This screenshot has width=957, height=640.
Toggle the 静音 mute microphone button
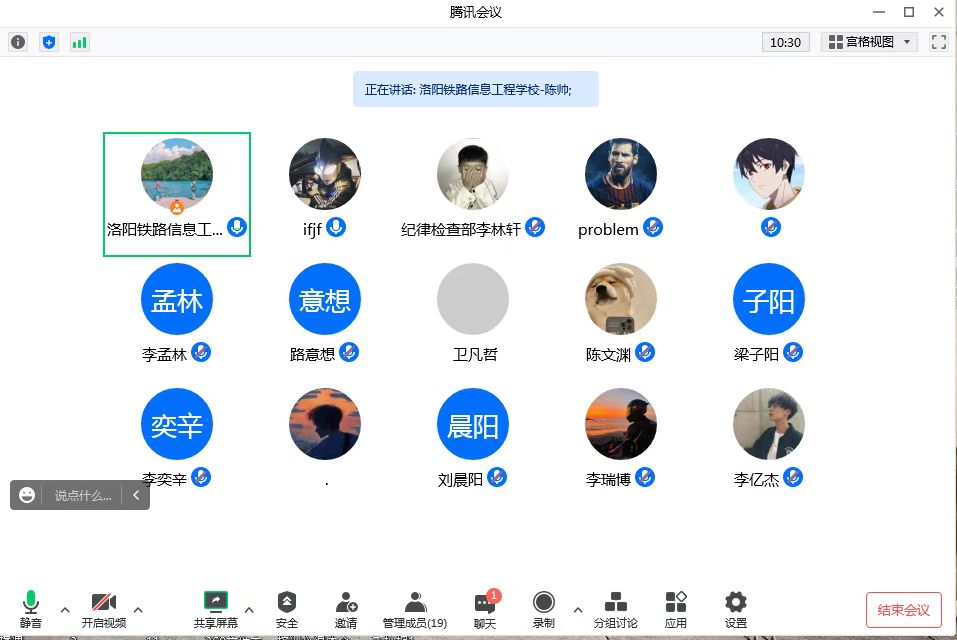(31, 609)
